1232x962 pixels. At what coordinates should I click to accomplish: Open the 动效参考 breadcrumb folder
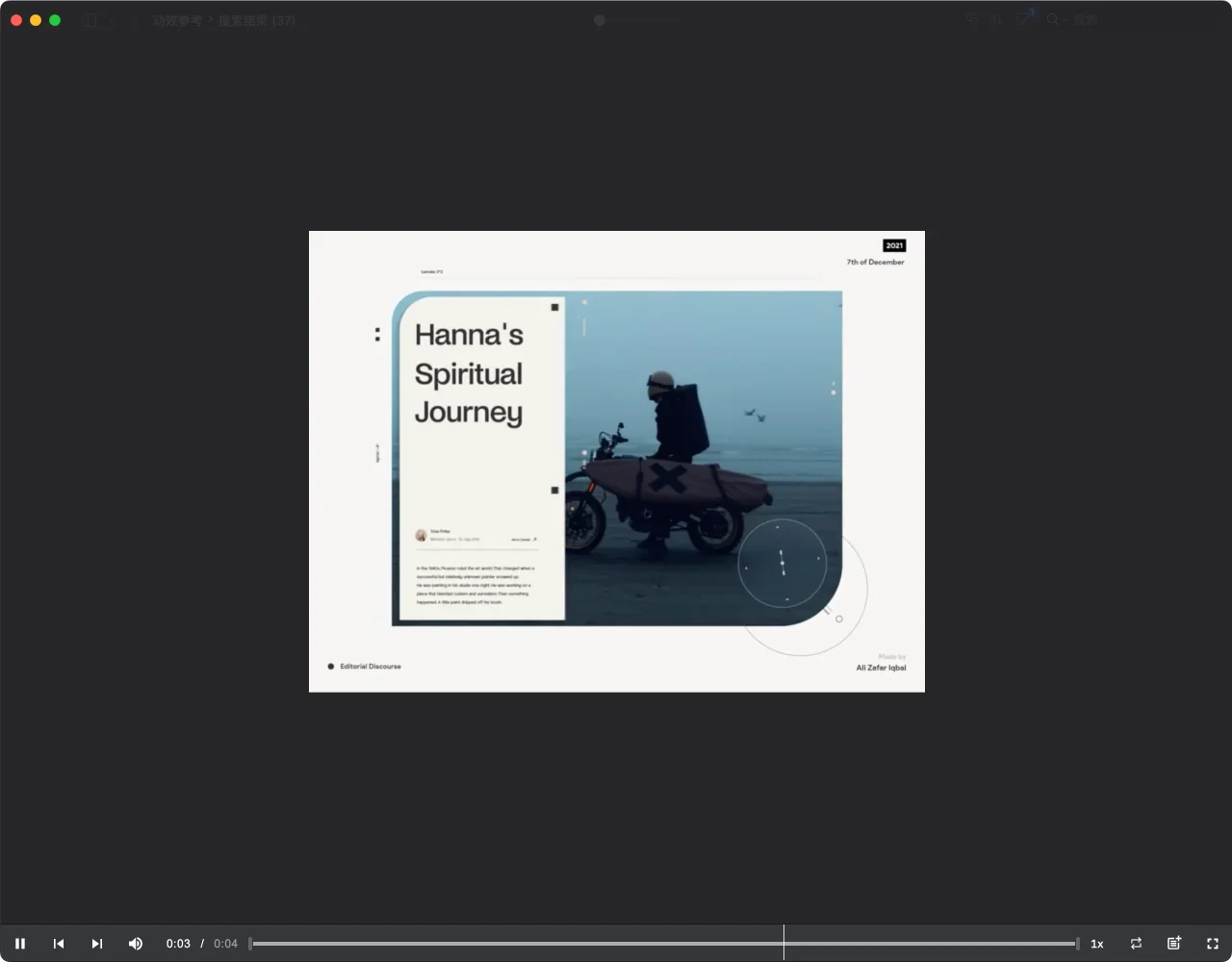point(177,20)
